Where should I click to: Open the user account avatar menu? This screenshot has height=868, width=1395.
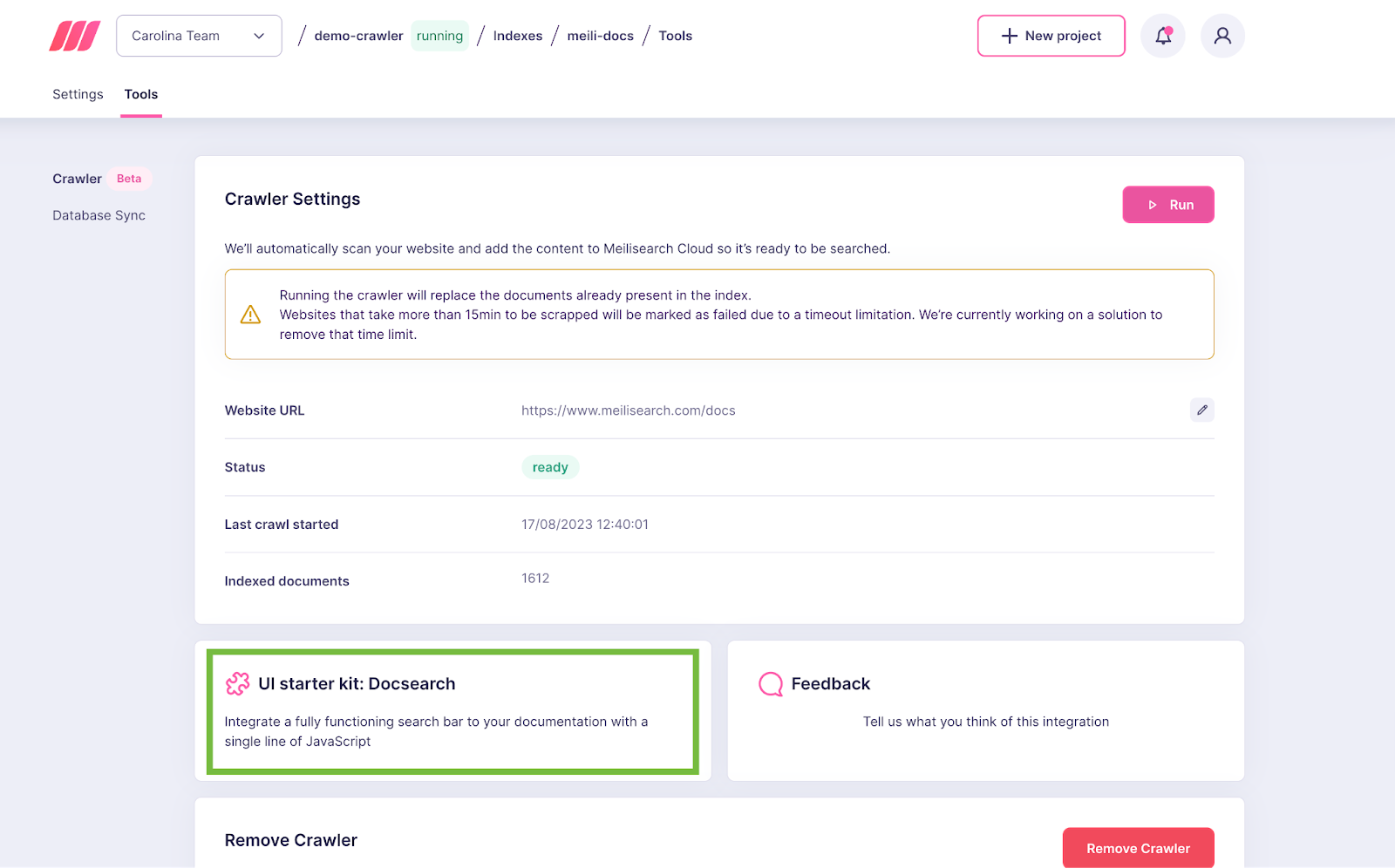pyautogui.click(x=1222, y=36)
